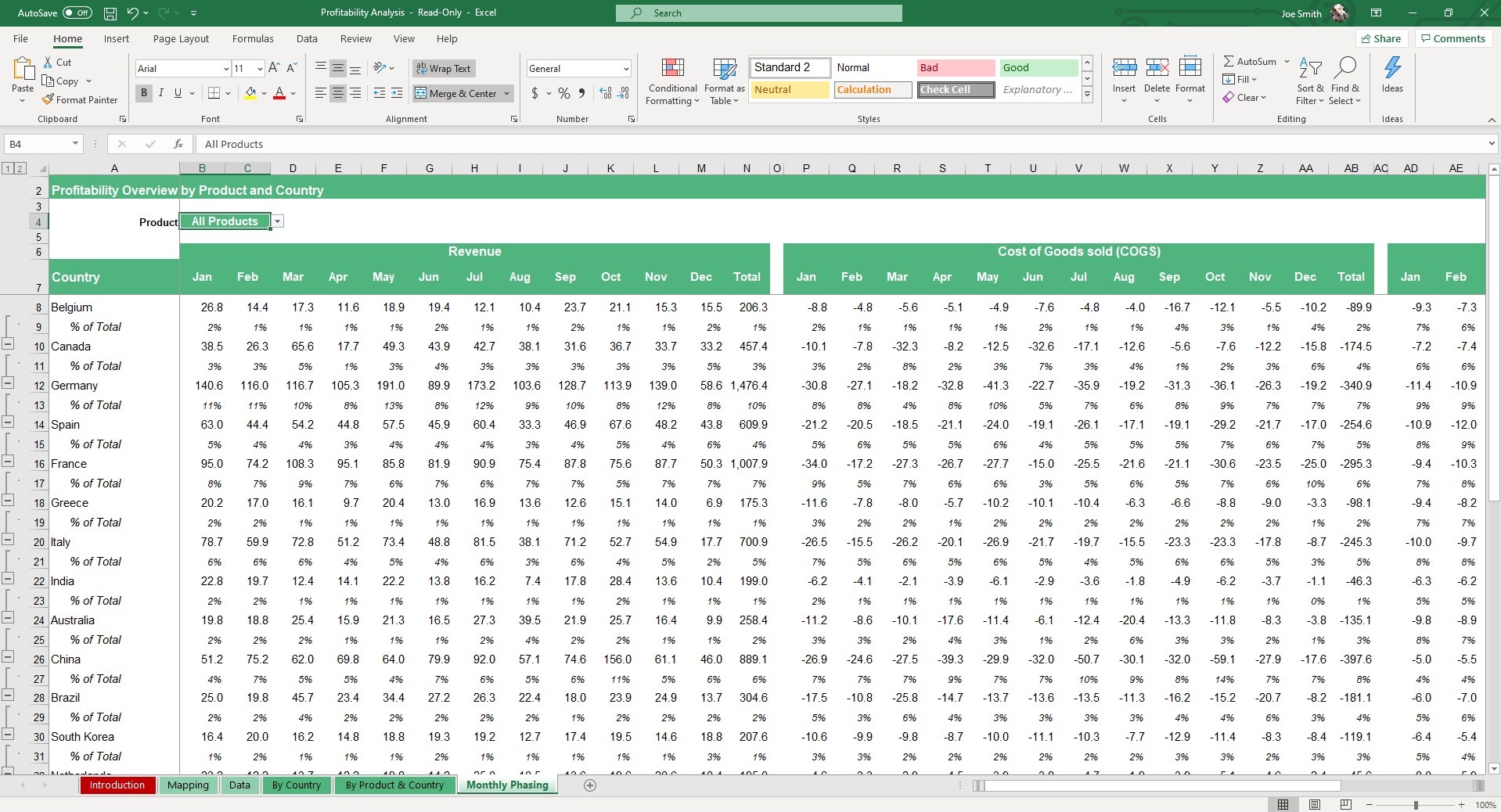Switch to Normal view in status bar

[1283, 805]
